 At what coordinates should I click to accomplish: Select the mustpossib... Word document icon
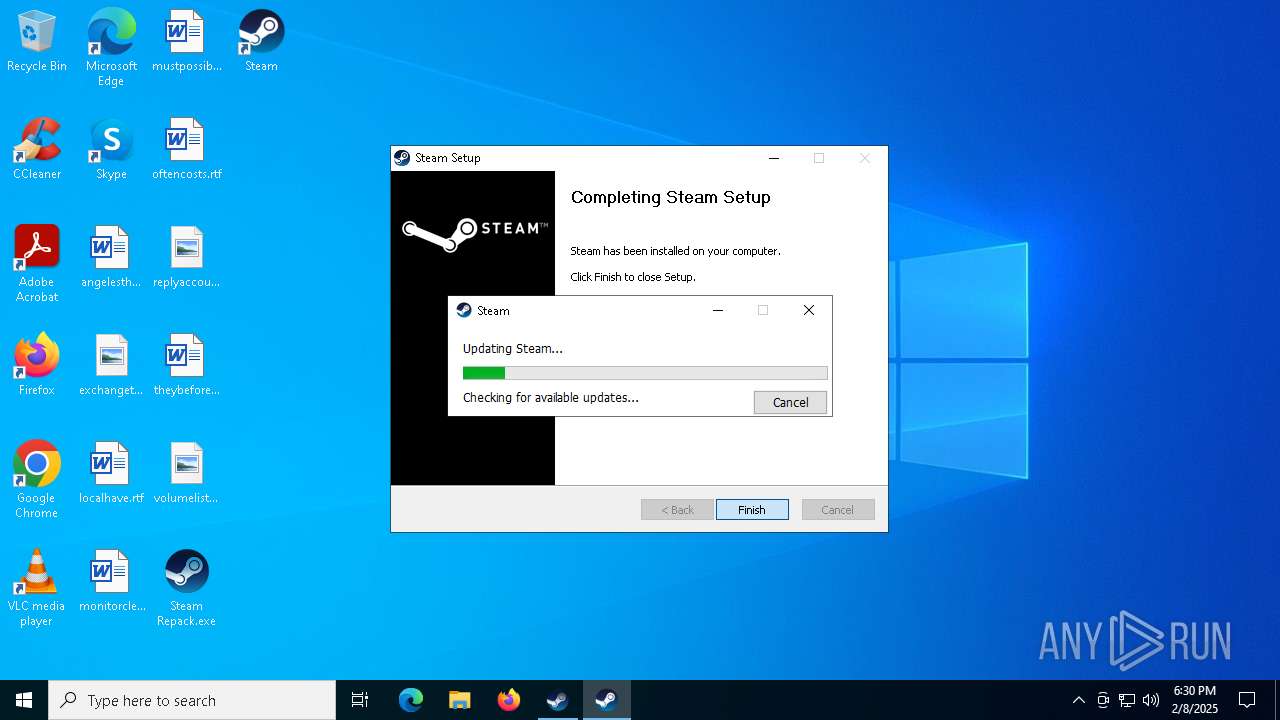(x=186, y=41)
